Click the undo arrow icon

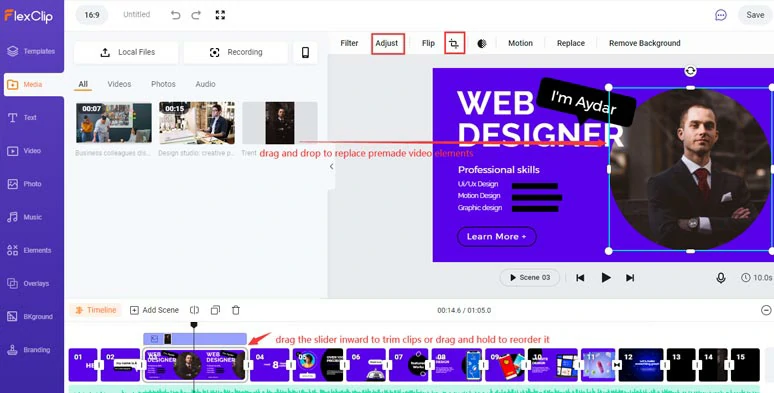[x=175, y=15]
